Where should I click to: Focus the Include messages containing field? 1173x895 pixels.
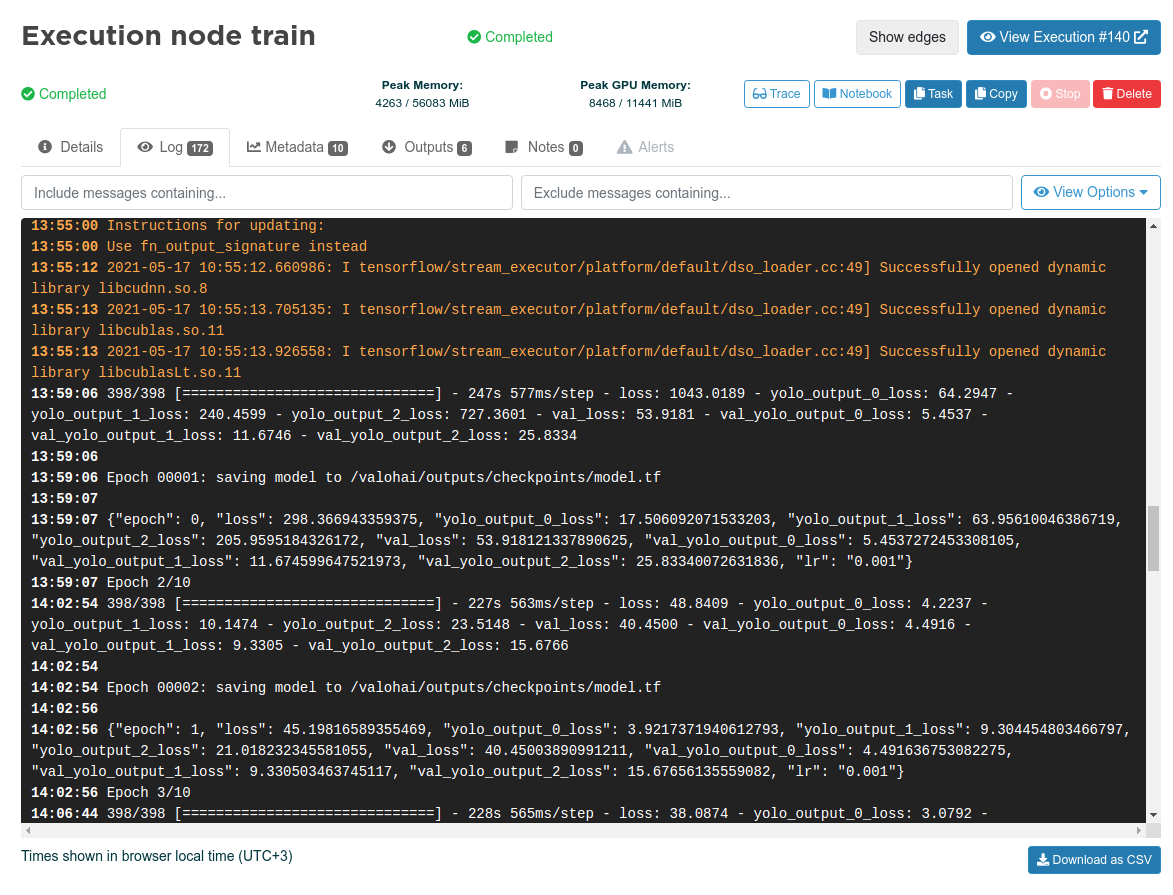[x=266, y=192]
